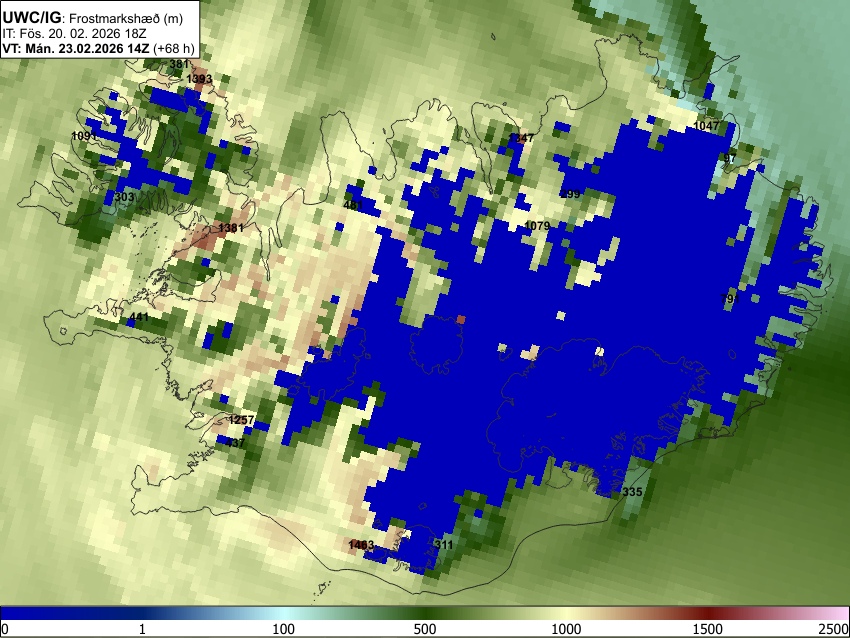Click the station value 335

pyautogui.click(x=632, y=492)
